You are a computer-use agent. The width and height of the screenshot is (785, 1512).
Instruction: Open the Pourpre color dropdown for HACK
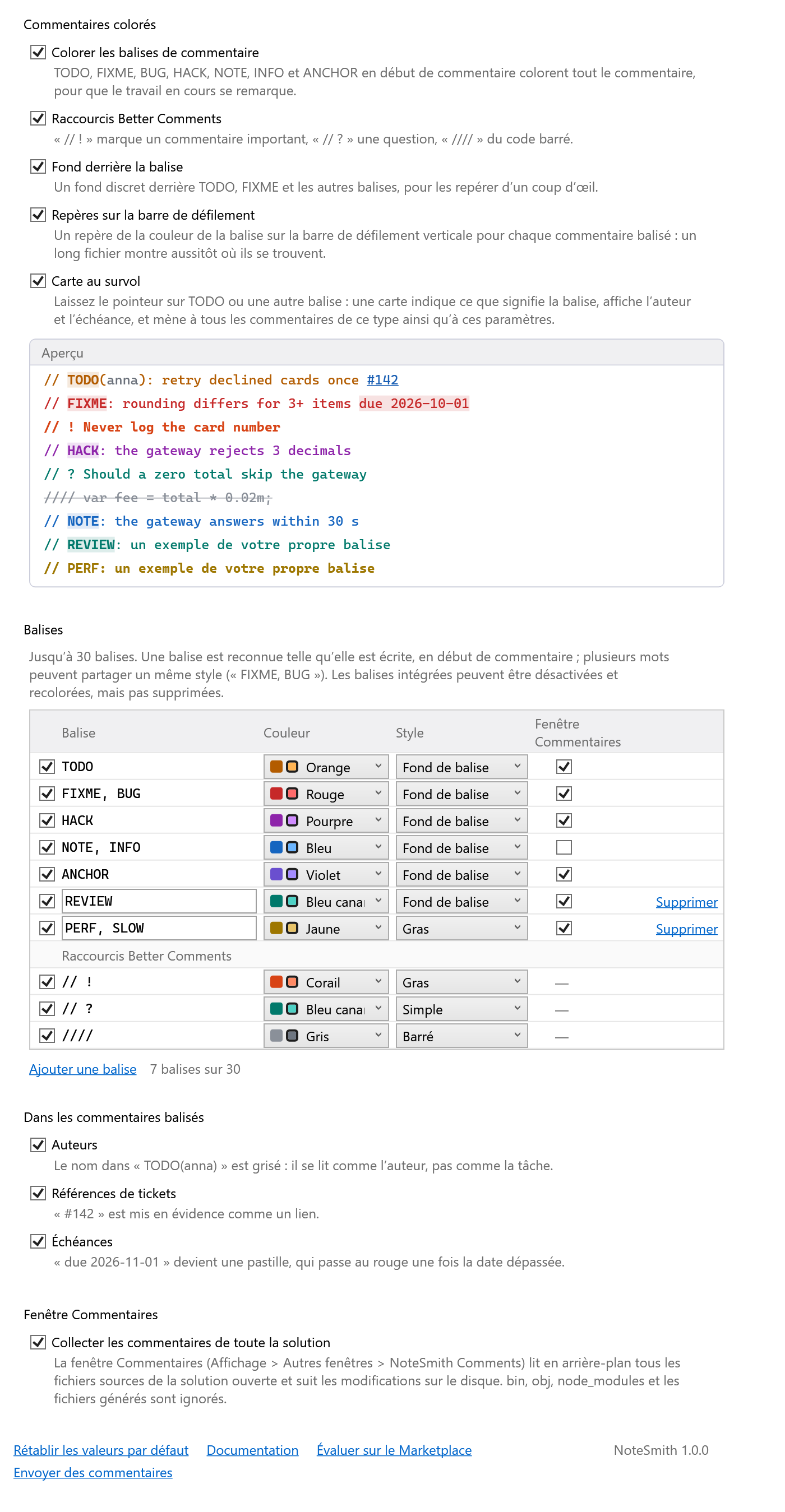coord(326,820)
